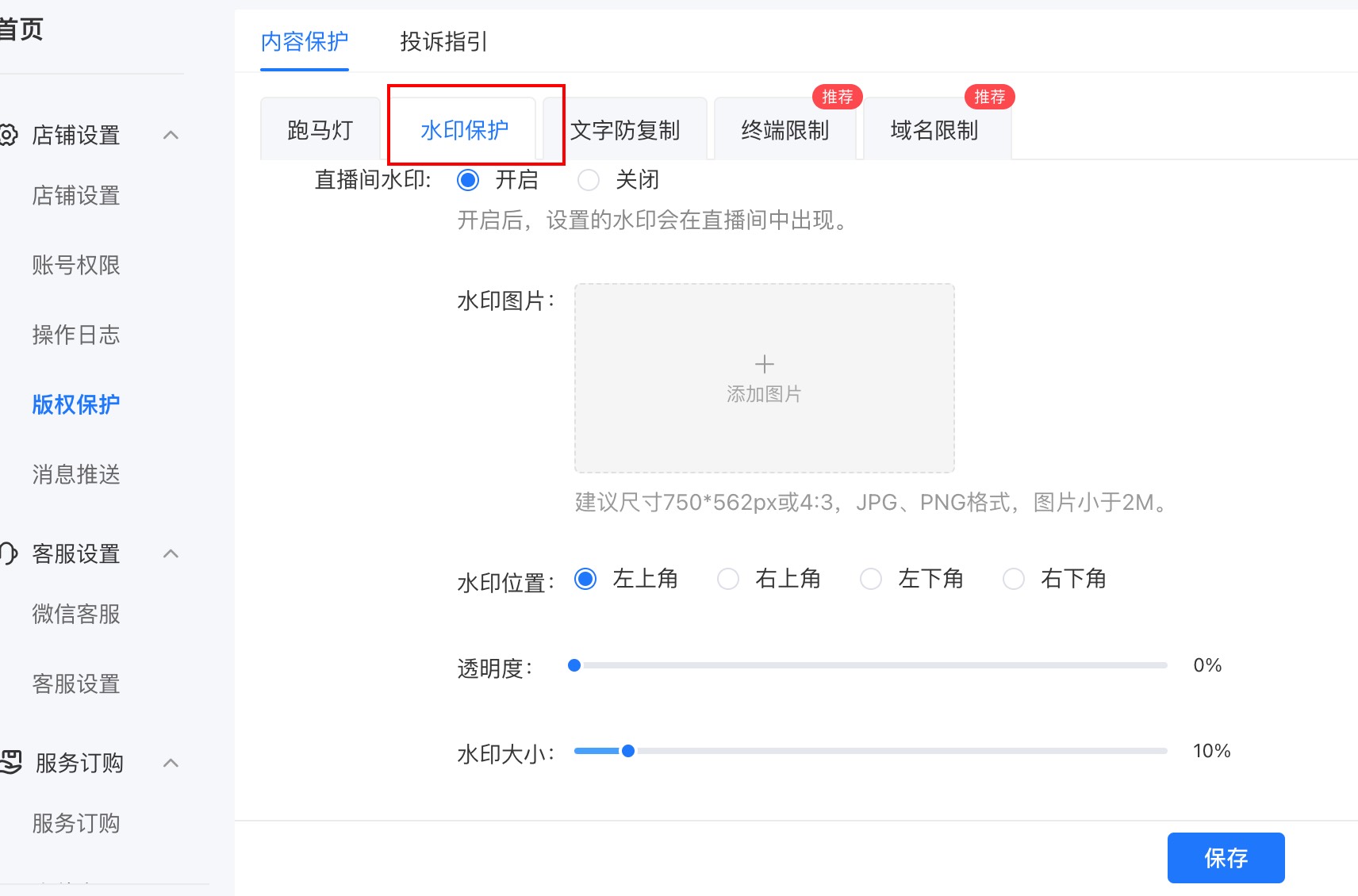Viewport: 1358px width, 896px height.
Task: Click the 透明度 slider handle
Action: point(574,665)
